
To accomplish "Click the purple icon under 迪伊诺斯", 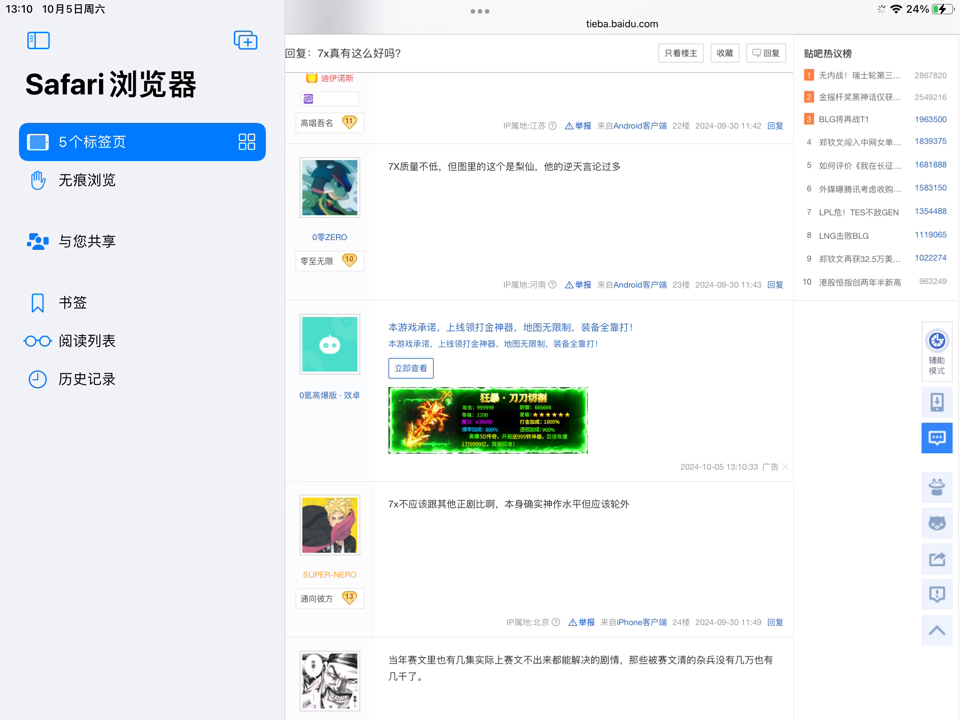I will point(309,99).
